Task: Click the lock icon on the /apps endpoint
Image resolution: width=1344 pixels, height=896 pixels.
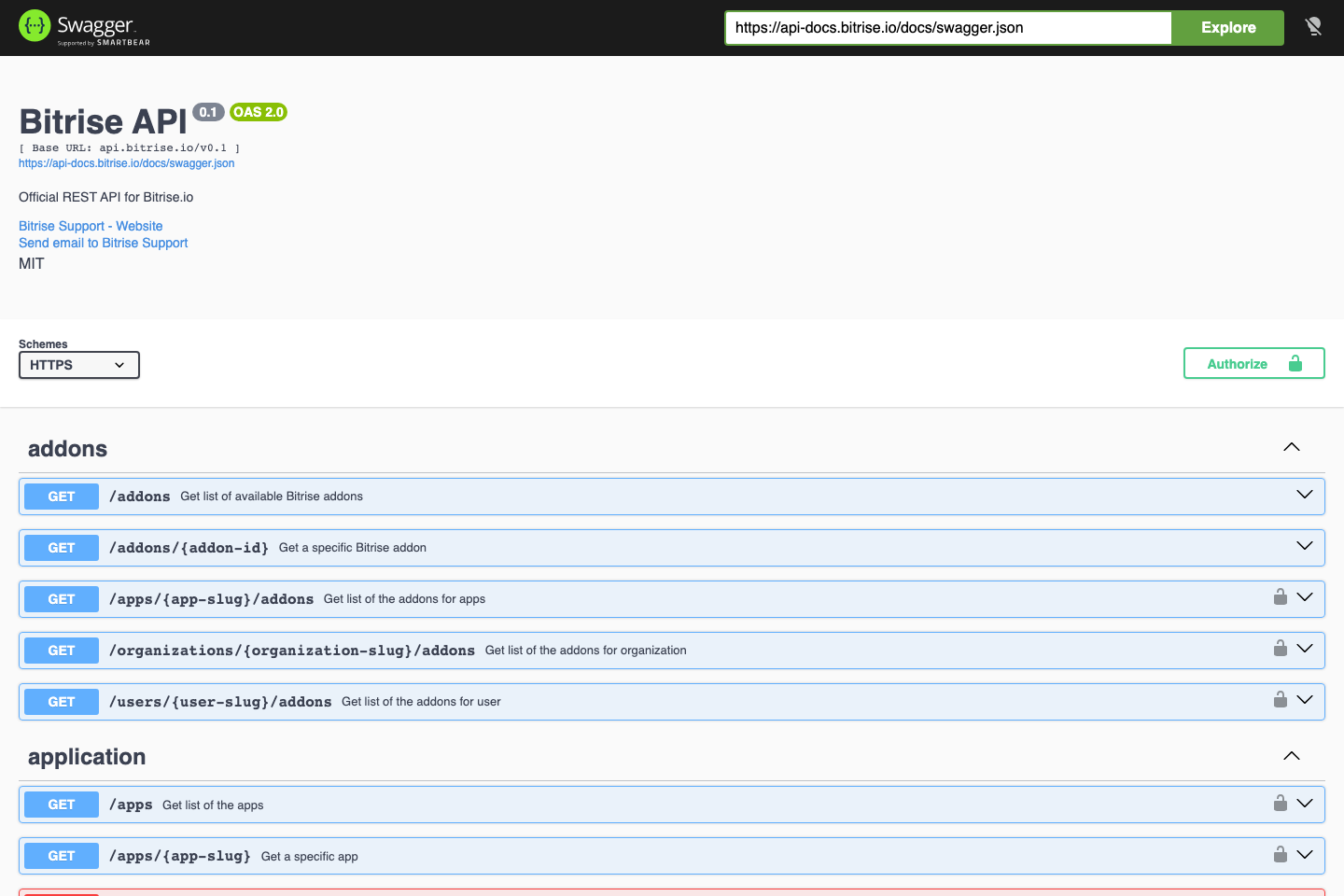Action: pyautogui.click(x=1280, y=801)
